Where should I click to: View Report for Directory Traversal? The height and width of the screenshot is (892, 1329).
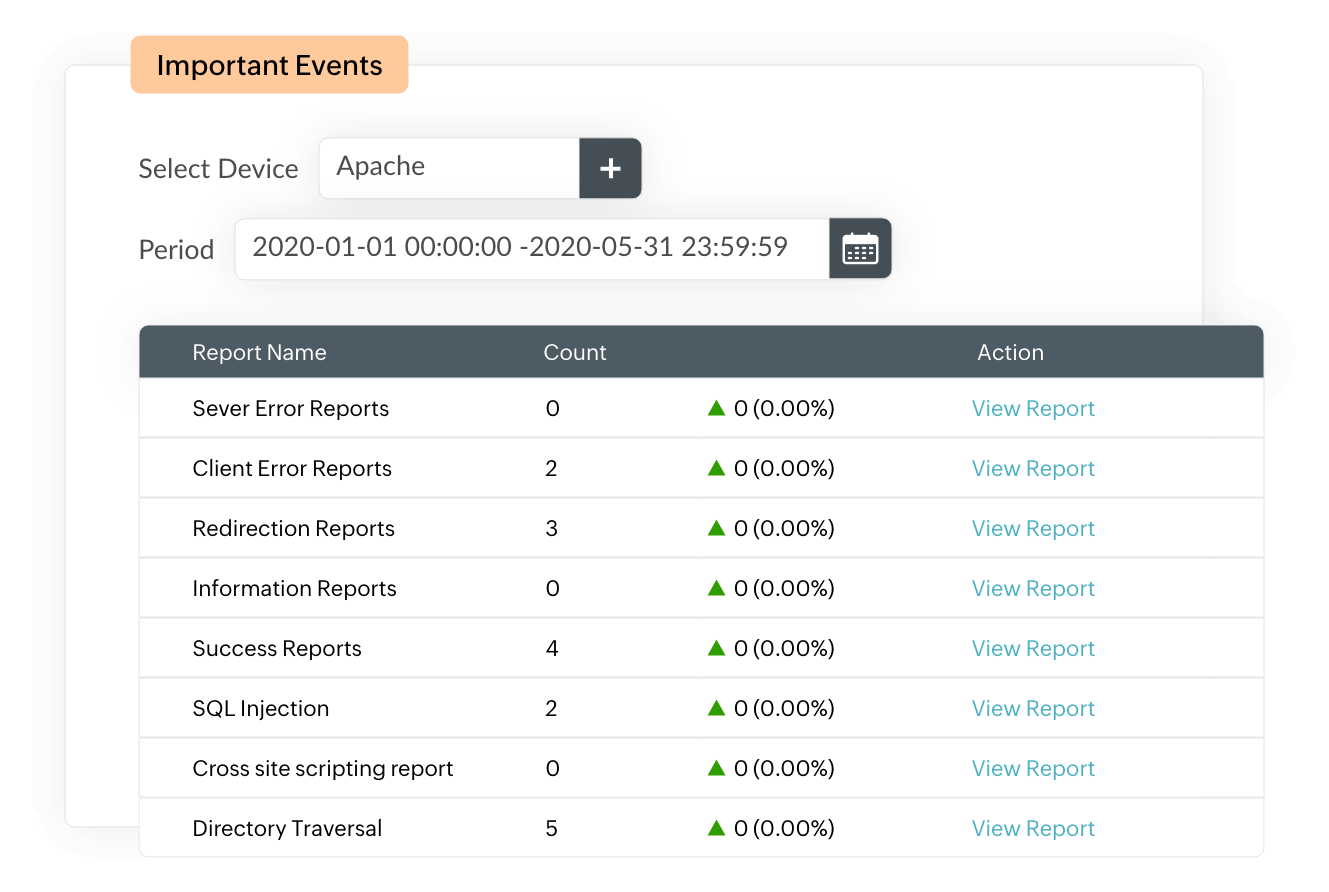pyautogui.click(x=1033, y=828)
